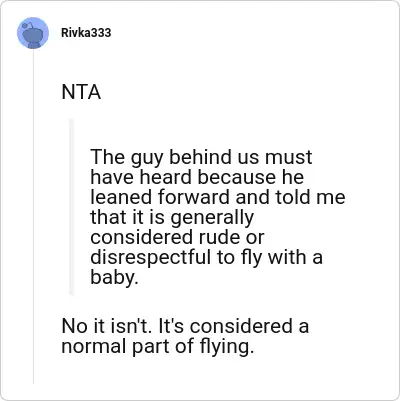
Task: Click the quoted line 'have heard because he'
Action: (x=197, y=177)
